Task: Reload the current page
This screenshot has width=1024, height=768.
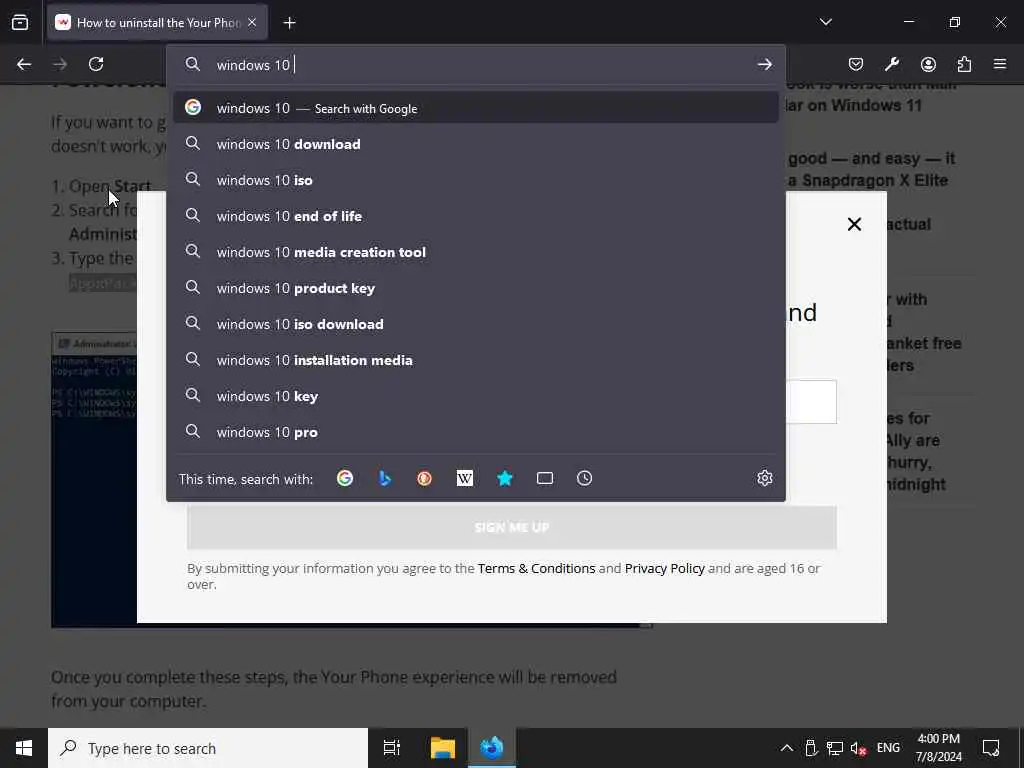Action: pyautogui.click(x=96, y=64)
